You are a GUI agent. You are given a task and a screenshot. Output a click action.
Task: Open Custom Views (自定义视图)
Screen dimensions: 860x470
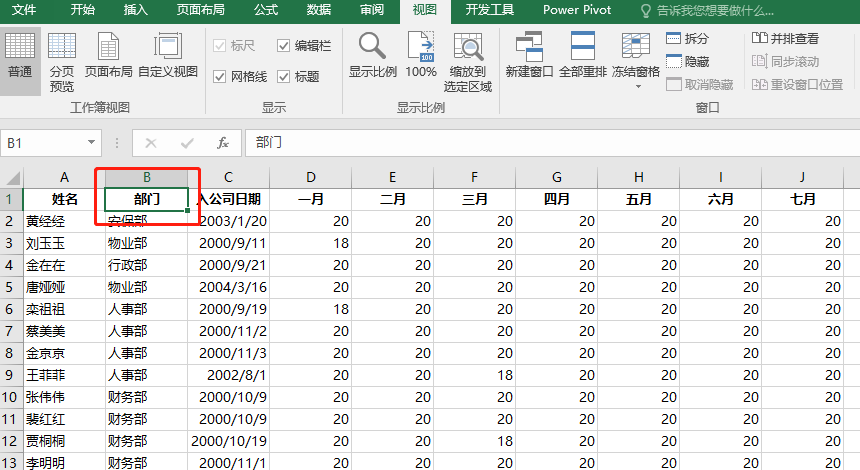(168, 55)
